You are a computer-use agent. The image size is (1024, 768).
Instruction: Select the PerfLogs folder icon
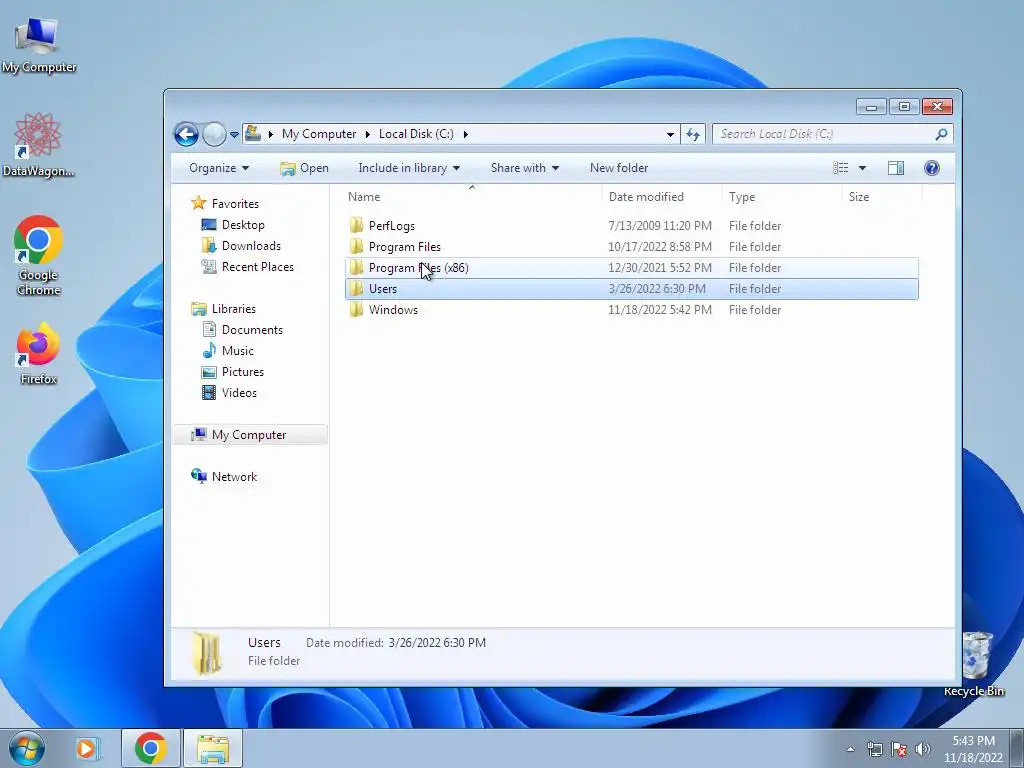(x=356, y=225)
